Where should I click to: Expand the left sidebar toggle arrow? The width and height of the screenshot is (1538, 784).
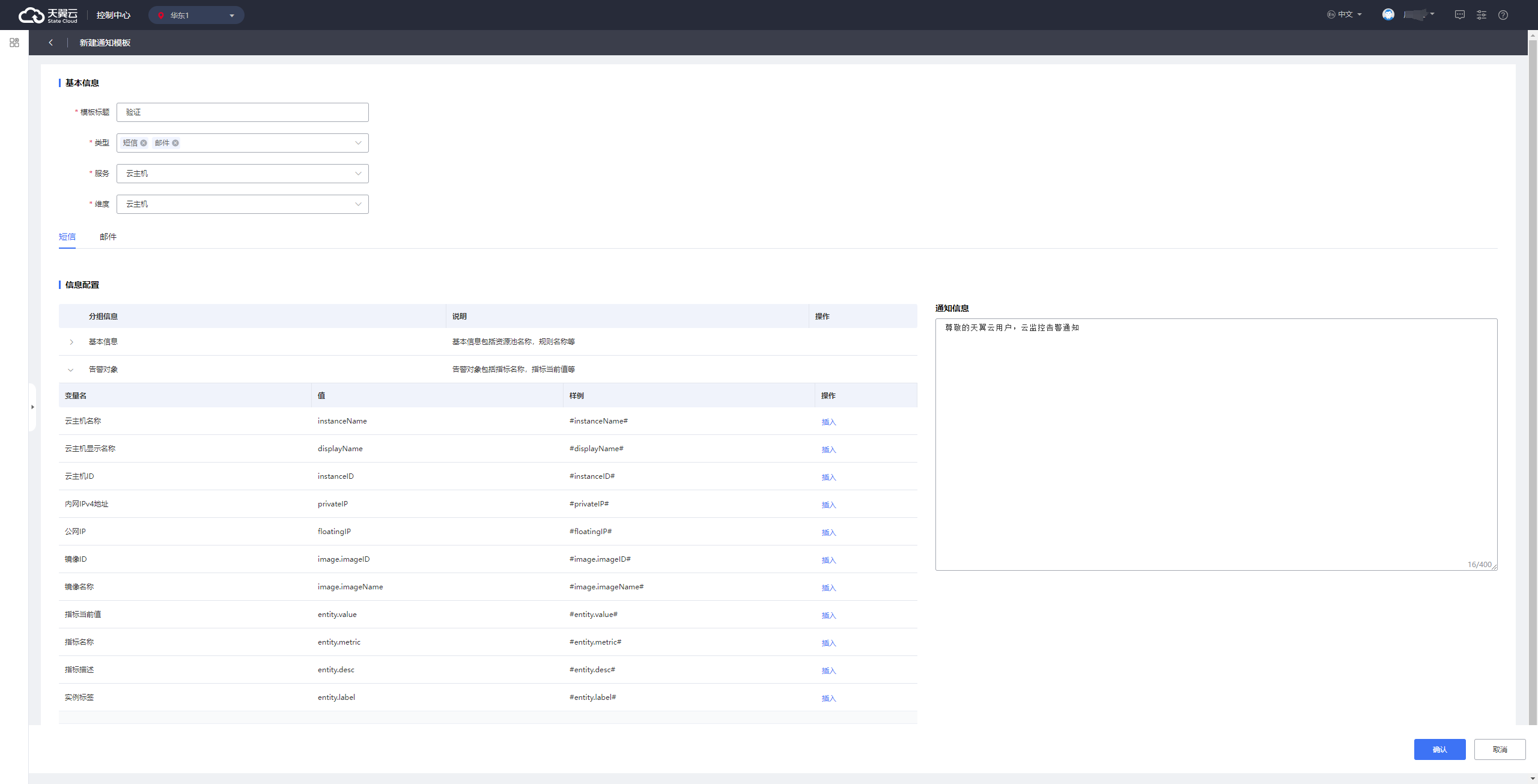pyautogui.click(x=32, y=407)
